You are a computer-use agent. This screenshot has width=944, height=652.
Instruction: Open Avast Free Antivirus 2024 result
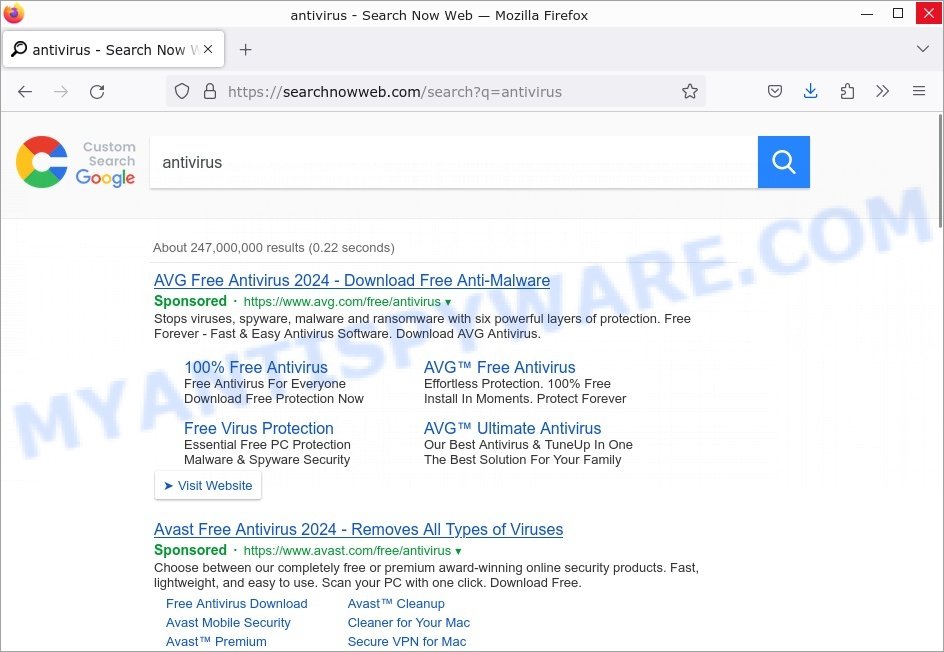pyautogui.click(x=358, y=529)
